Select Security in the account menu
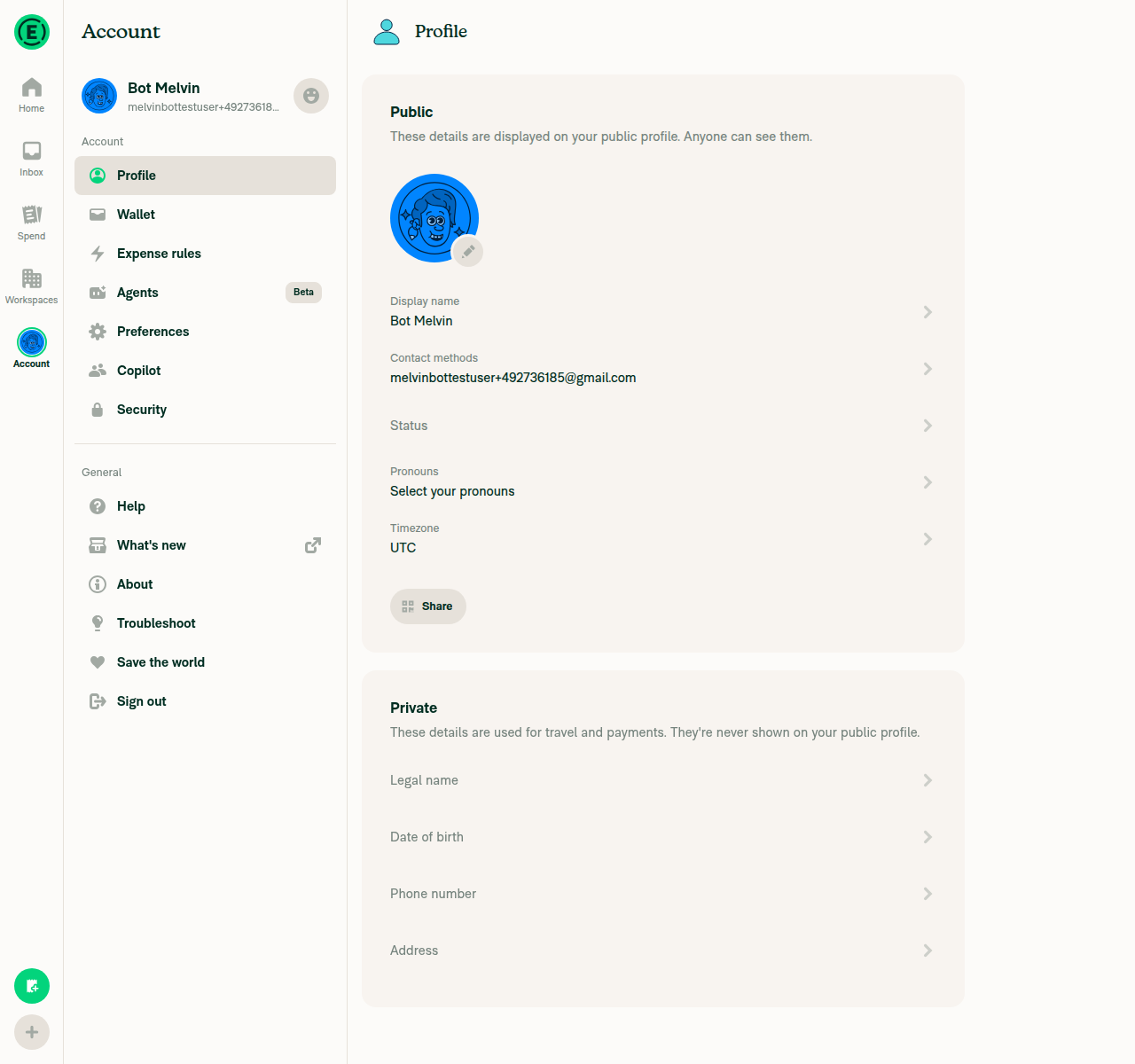Screen dimensions: 1135x1064 (205, 410)
